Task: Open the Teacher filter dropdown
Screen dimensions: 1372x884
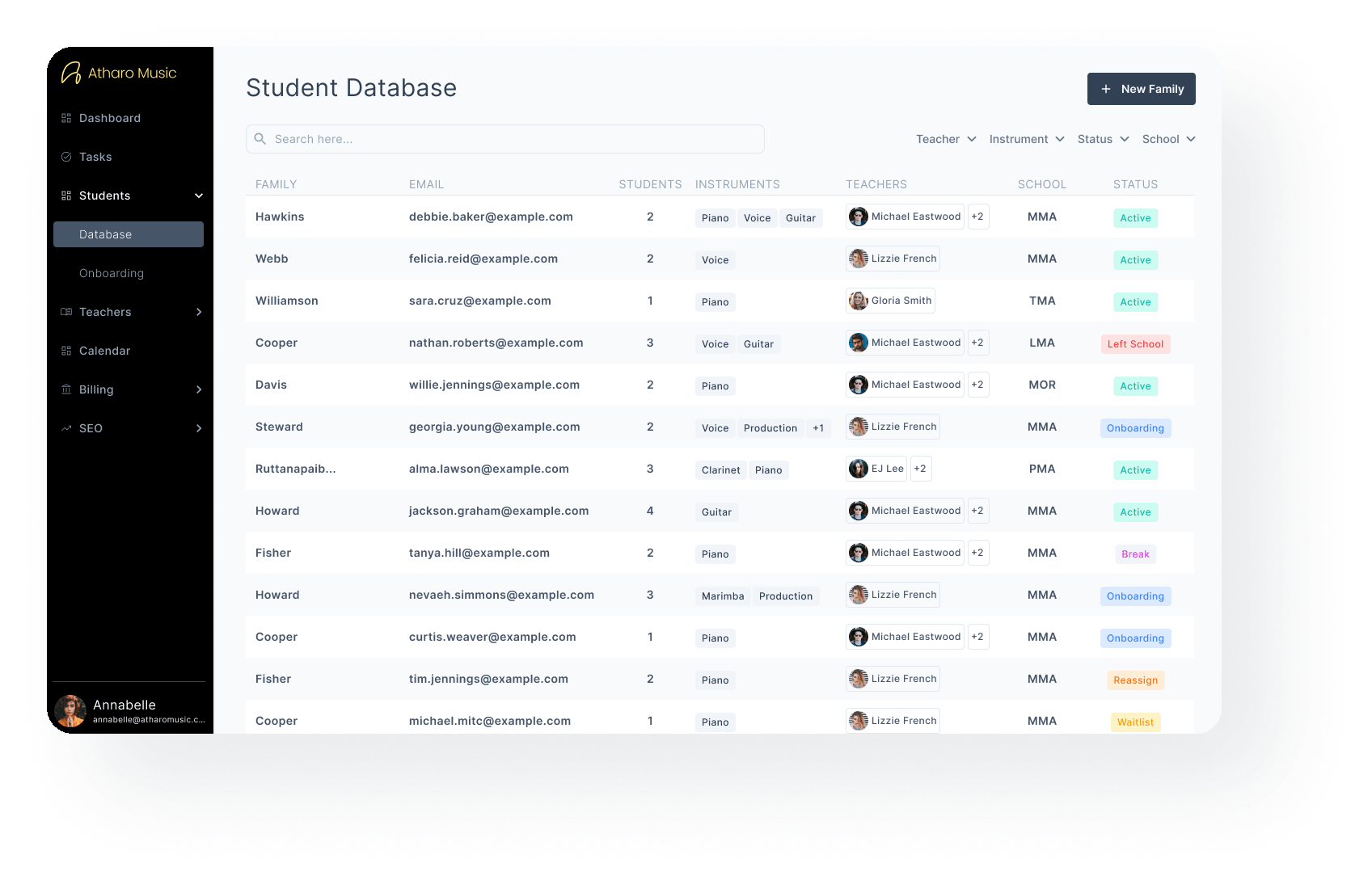Action: (x=946, y=139)
